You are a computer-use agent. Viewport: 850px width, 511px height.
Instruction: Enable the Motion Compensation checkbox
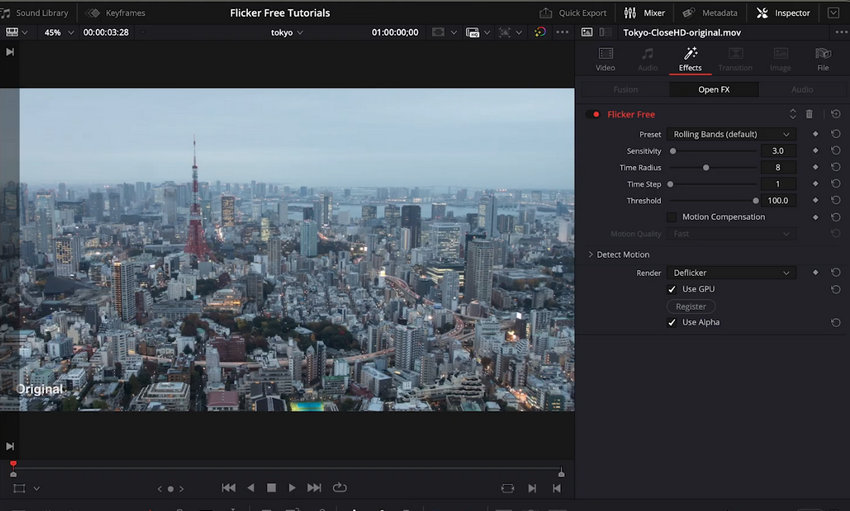point(672,217)
